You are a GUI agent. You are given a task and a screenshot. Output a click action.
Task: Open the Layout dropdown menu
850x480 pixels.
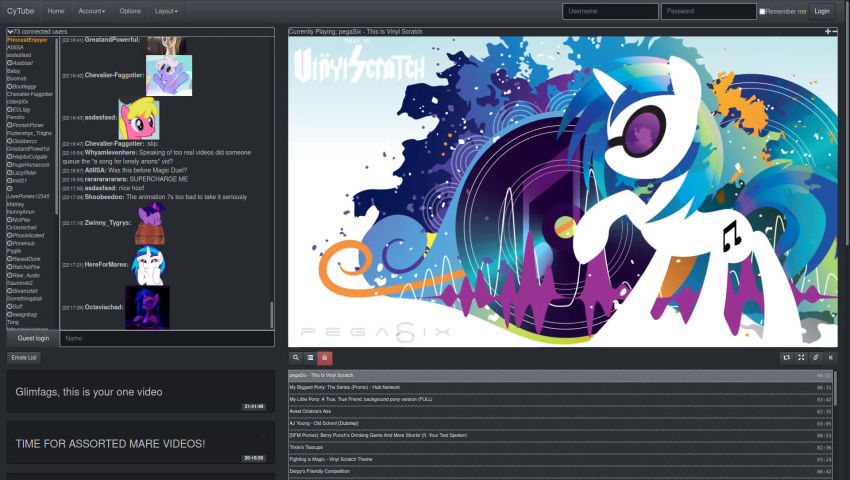tap(166, 11)
